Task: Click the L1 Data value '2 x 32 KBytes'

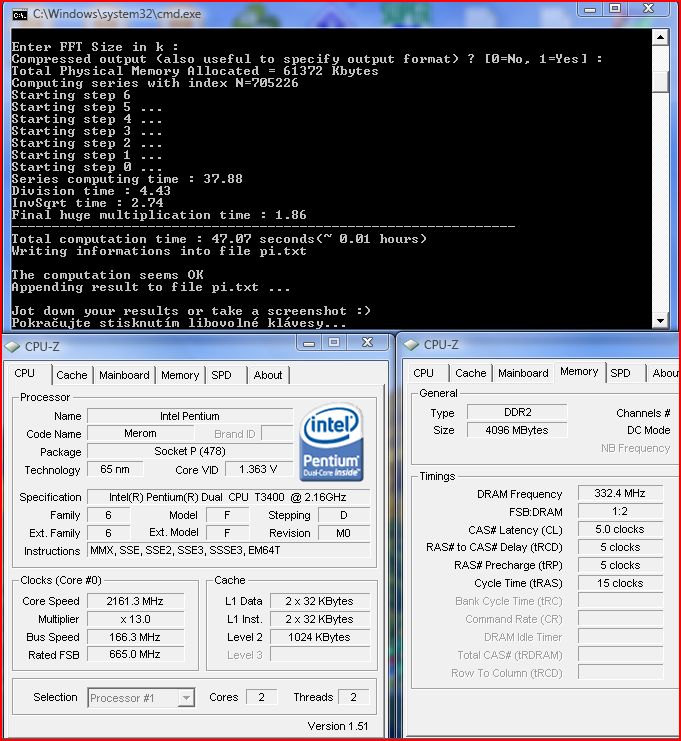Action: [319, 601]
